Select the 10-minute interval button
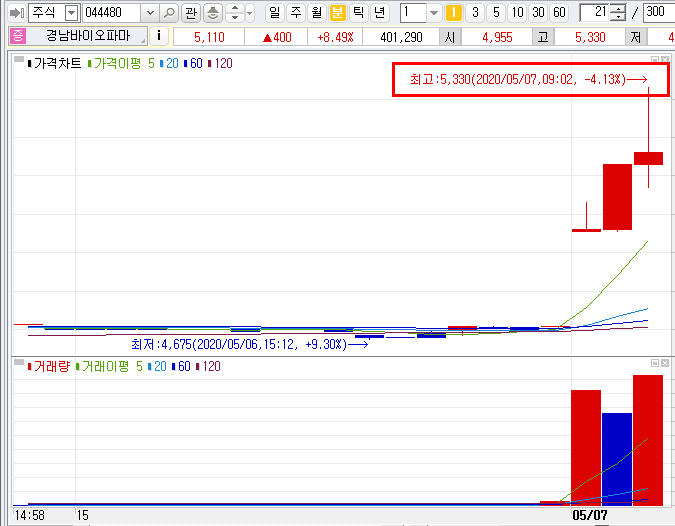This screenshot has height=526, width=675. click(x=517, y=13)
